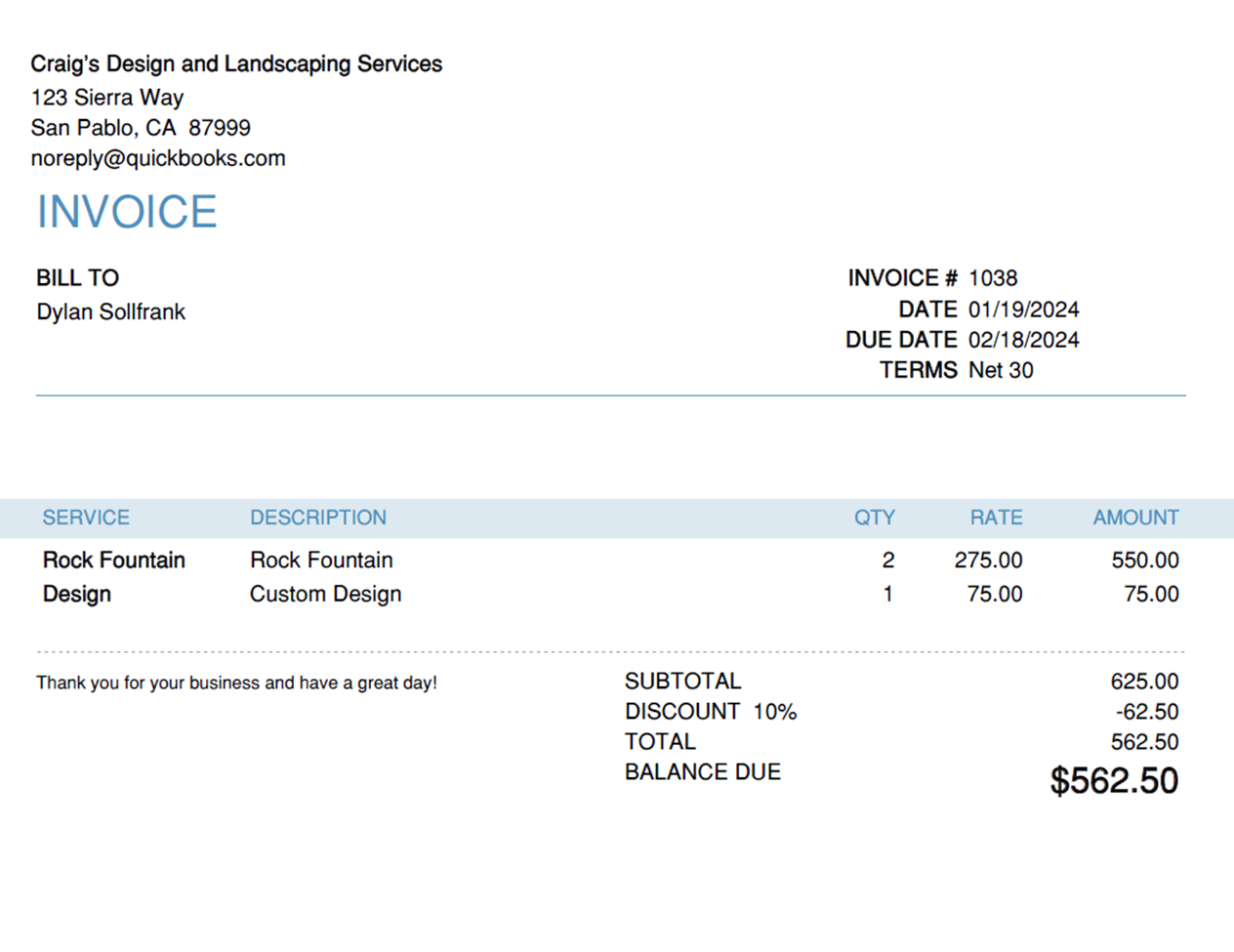Viewport: 1234px width, 952px height.
Task: Click the 550.00 line amount
Action: (x=1144, y=560)
